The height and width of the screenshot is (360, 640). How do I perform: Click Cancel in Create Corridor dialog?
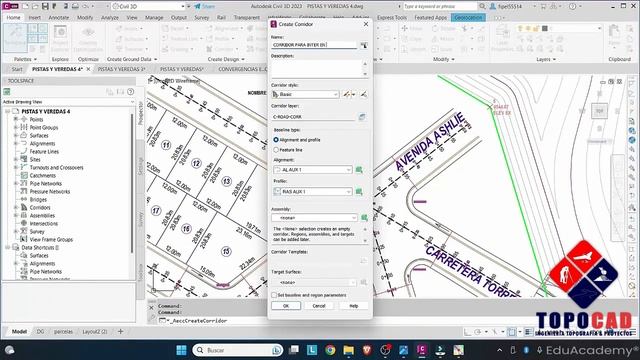tap(319, 306)
